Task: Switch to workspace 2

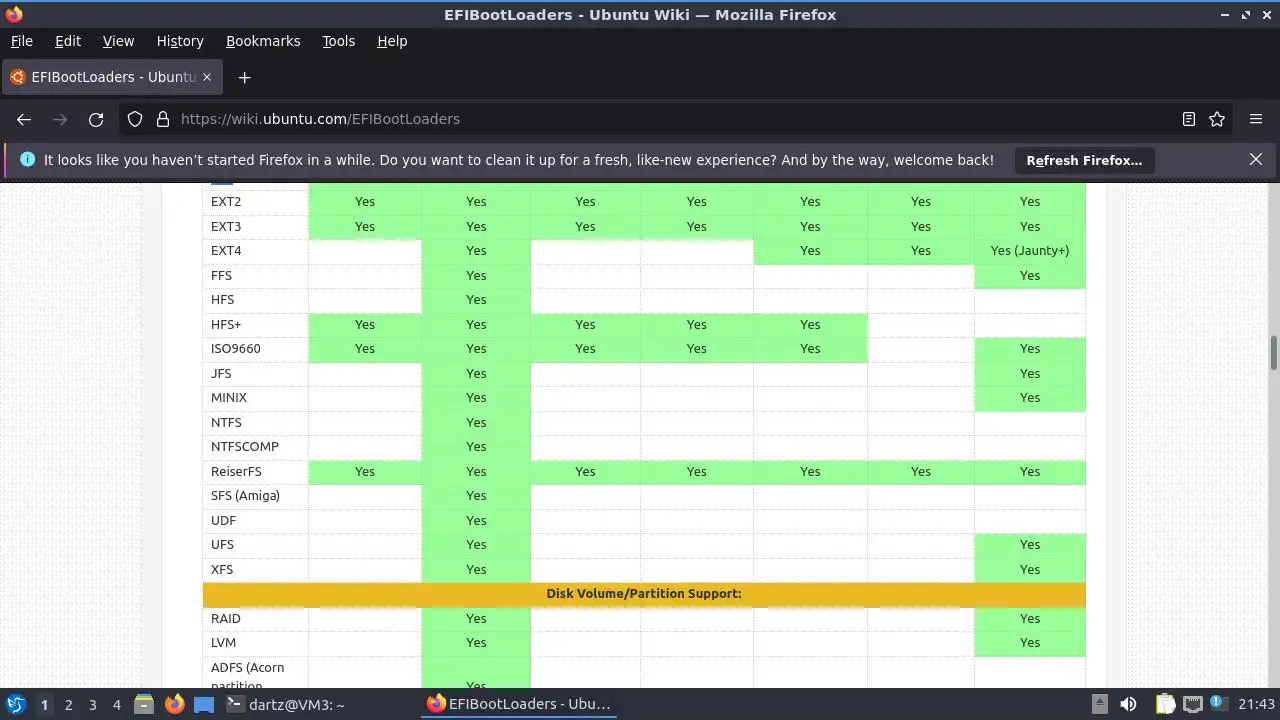Action: [x=68, y=705]
